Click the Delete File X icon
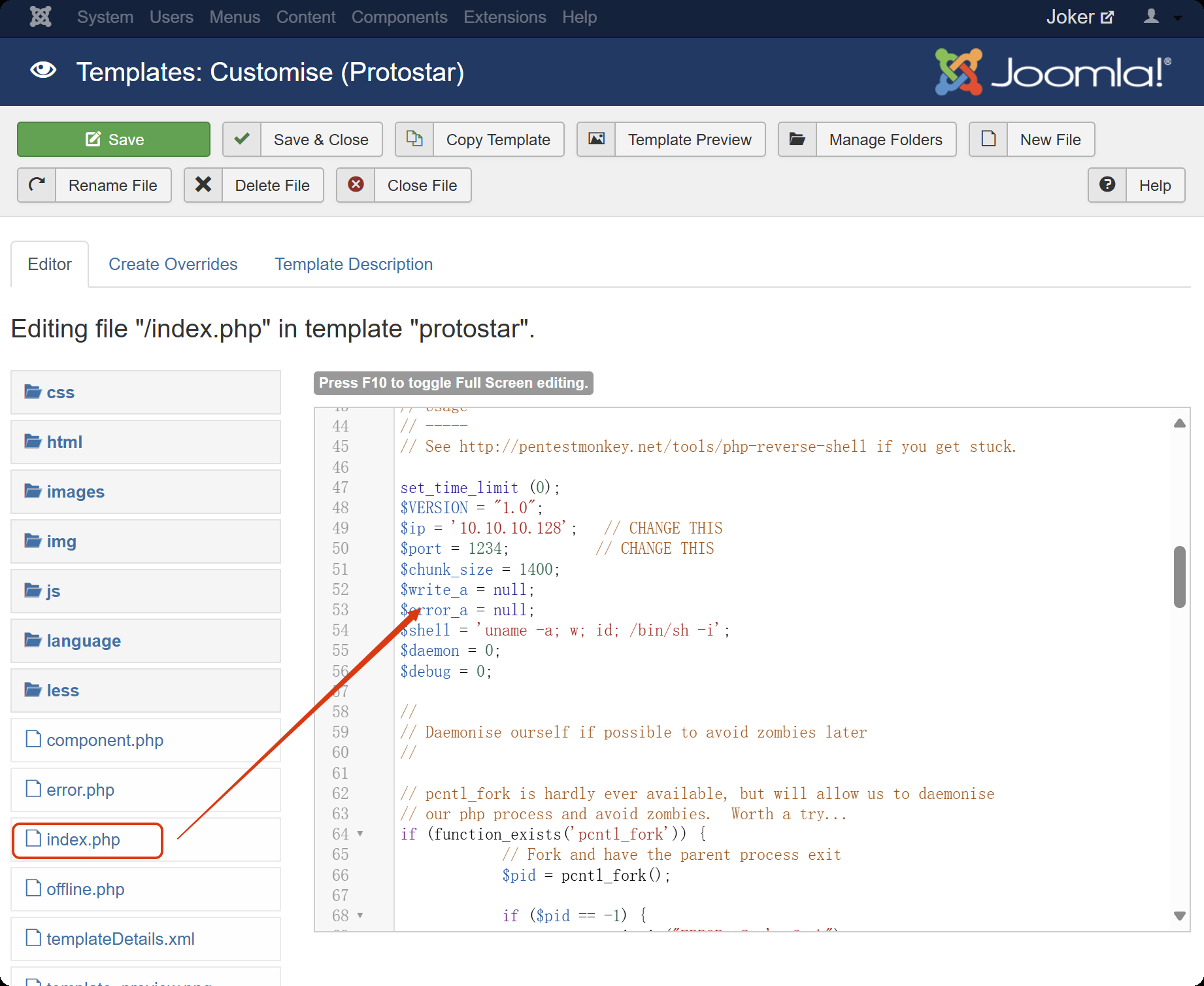 203,185
